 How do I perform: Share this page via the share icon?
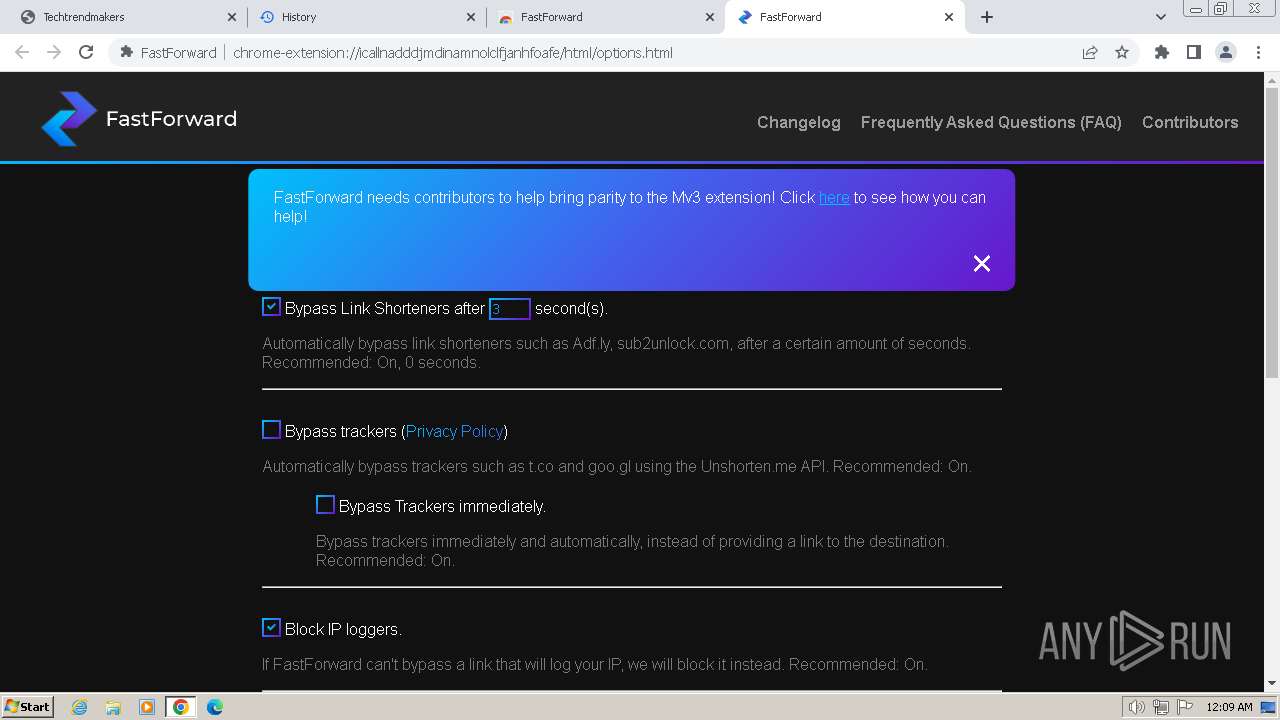(1090, 52)
